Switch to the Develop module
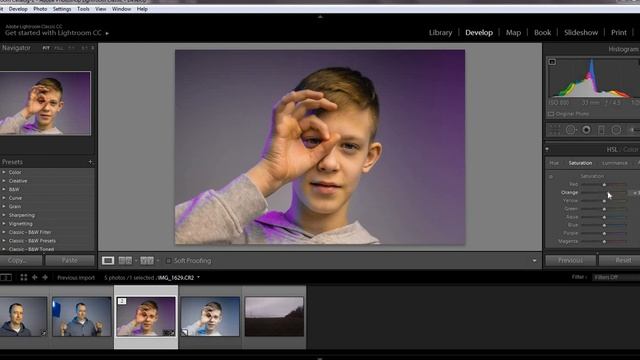640x360 pixels. pos(479,33)
